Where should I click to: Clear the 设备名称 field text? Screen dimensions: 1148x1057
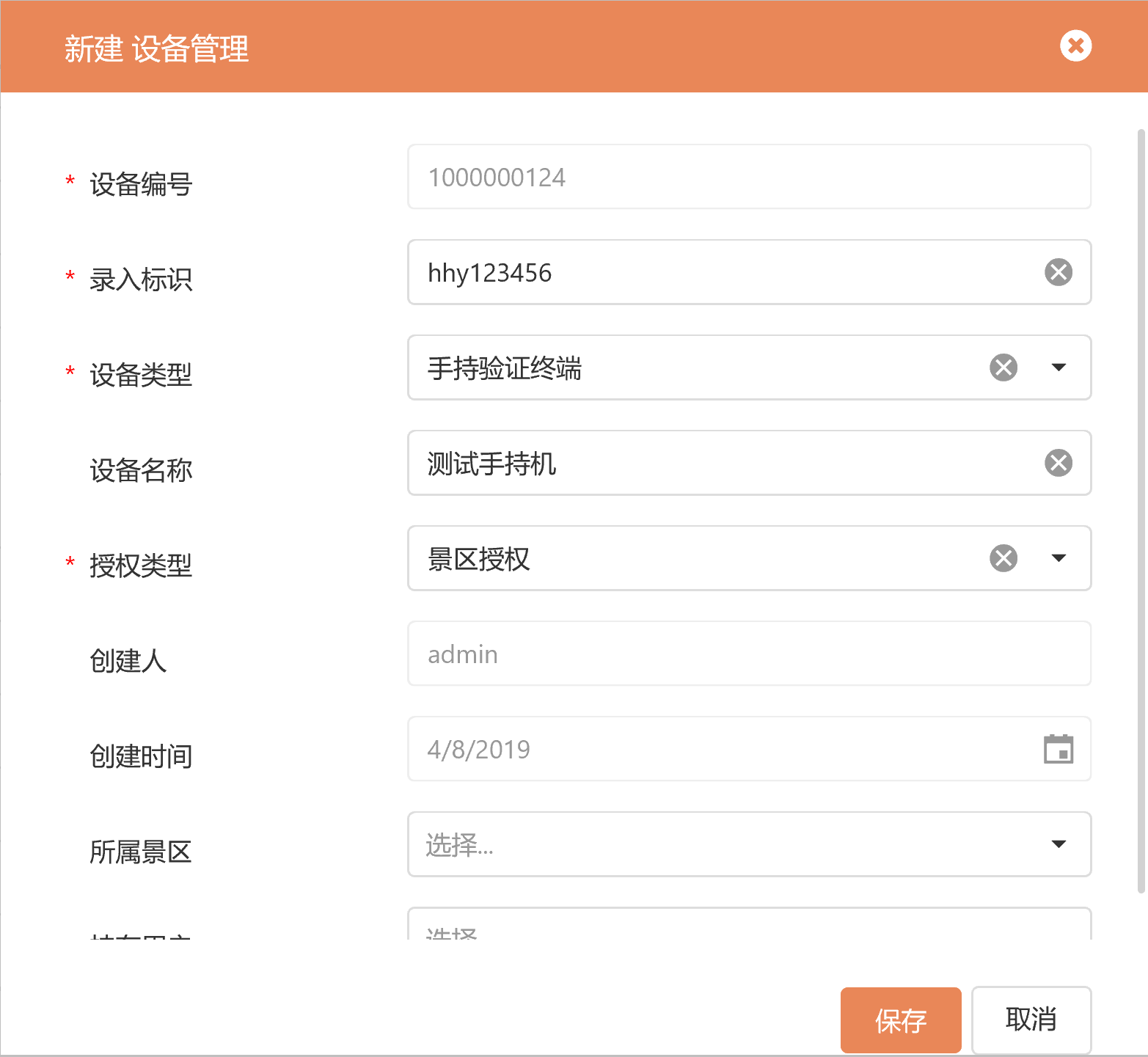(x=1058, y=463)
